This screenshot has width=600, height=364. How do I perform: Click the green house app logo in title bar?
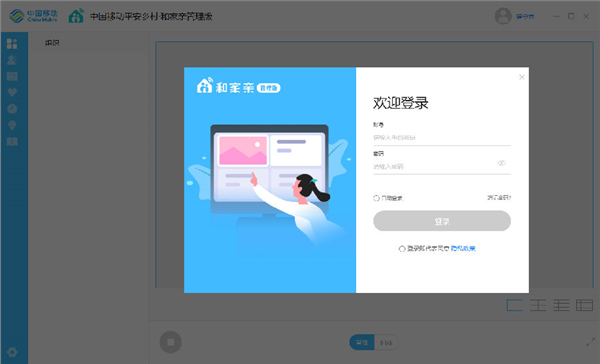tap(76, 16)
